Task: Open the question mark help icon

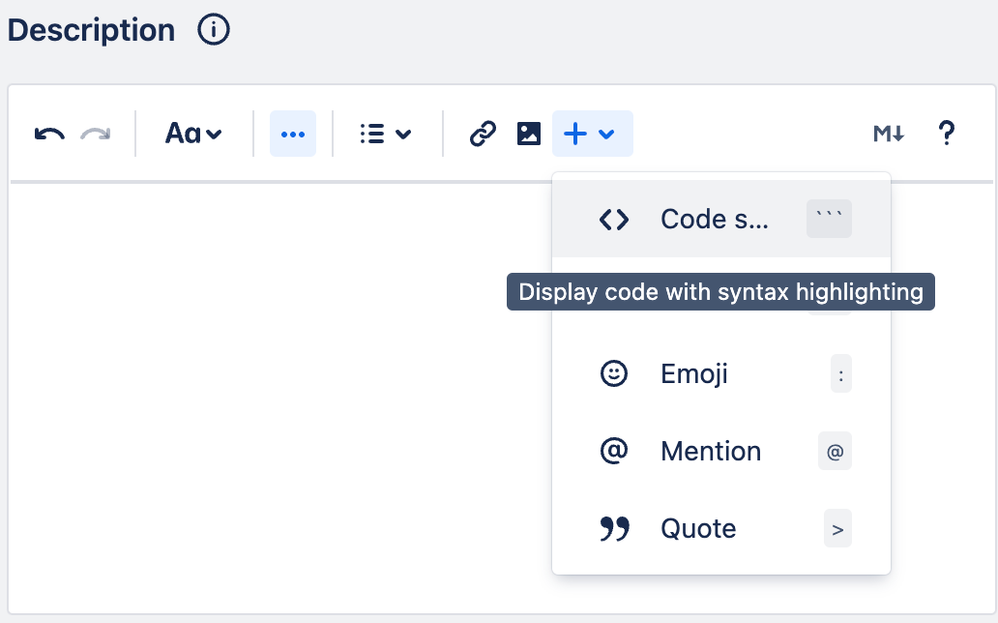Action: [946, 134]
